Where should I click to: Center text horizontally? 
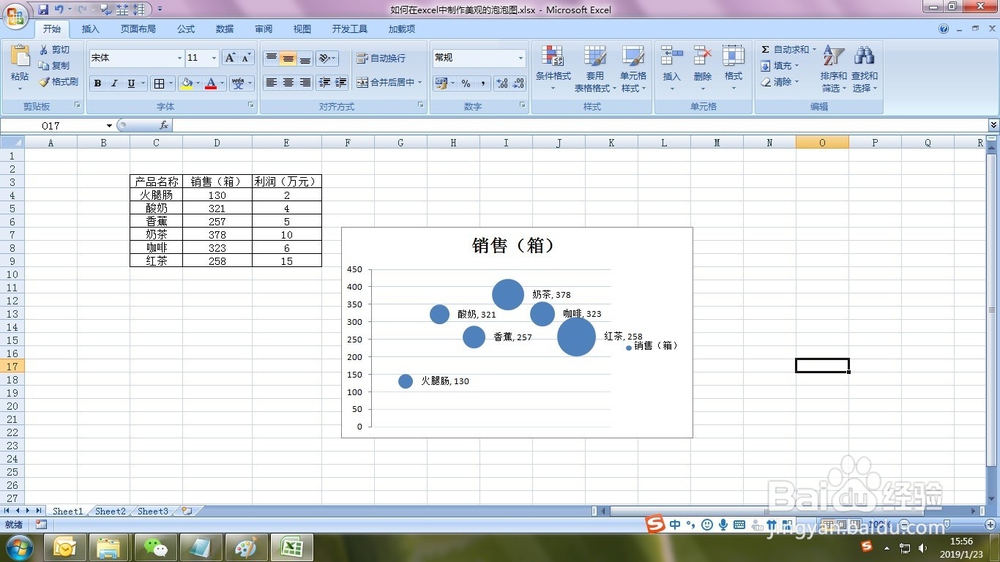(x=288, y=82)
